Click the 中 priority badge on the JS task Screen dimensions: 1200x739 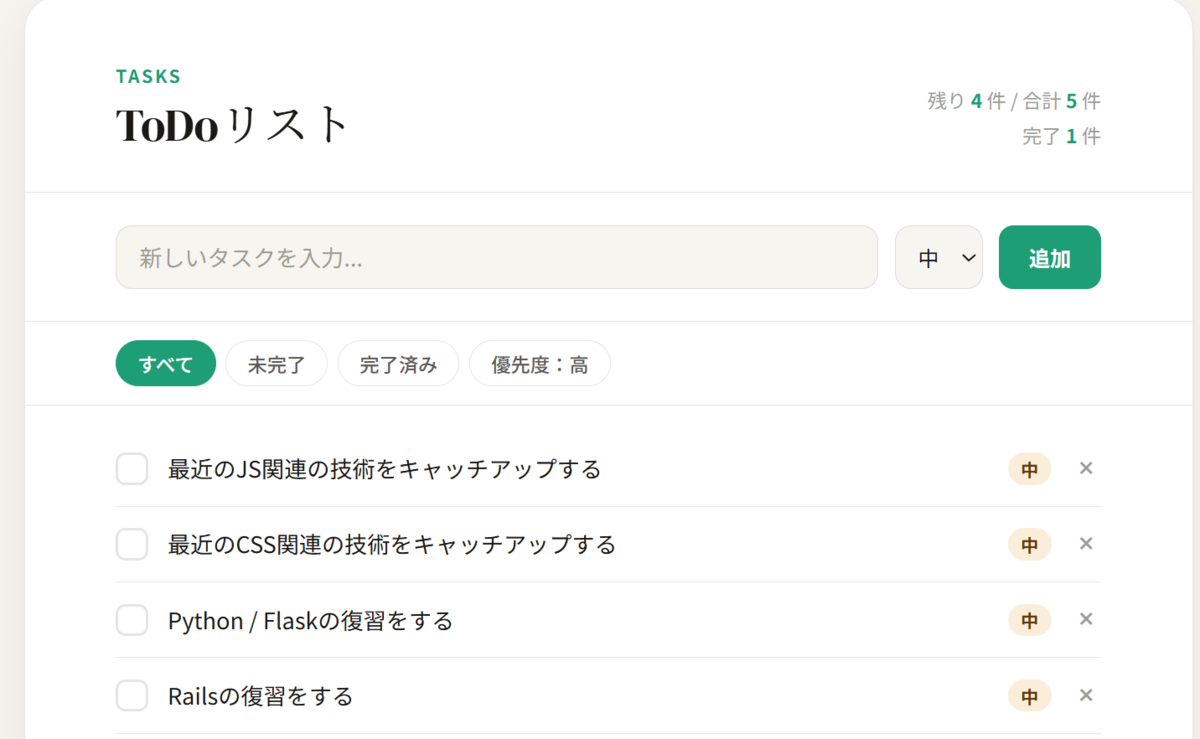click(1029, 469)
